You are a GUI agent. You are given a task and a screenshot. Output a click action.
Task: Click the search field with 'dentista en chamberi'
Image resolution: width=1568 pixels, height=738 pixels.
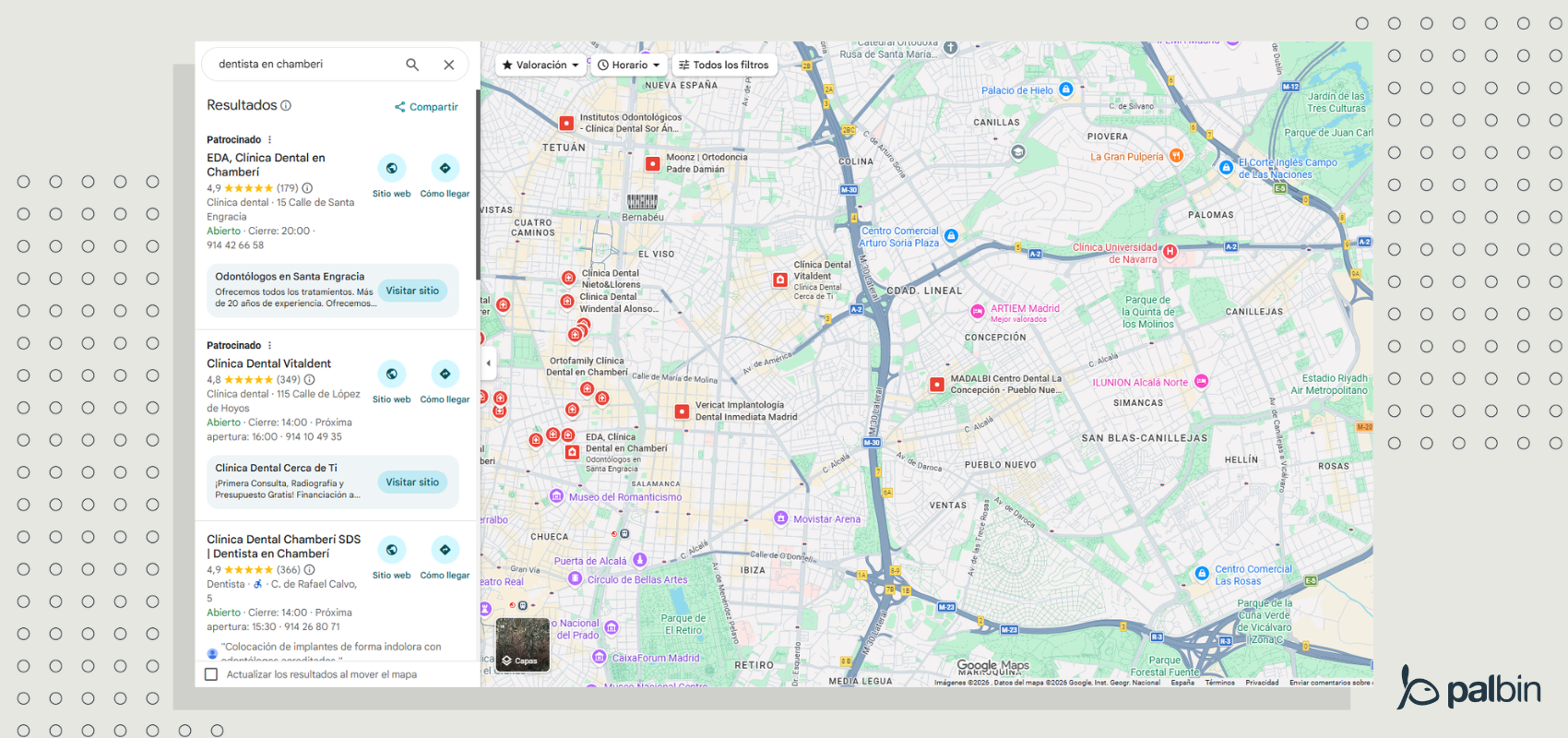tap(304, 65)
